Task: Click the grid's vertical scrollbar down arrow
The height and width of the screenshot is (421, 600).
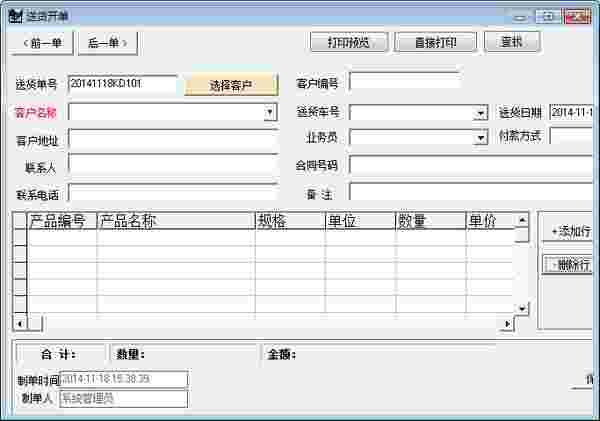Action: tap(522, 308)
